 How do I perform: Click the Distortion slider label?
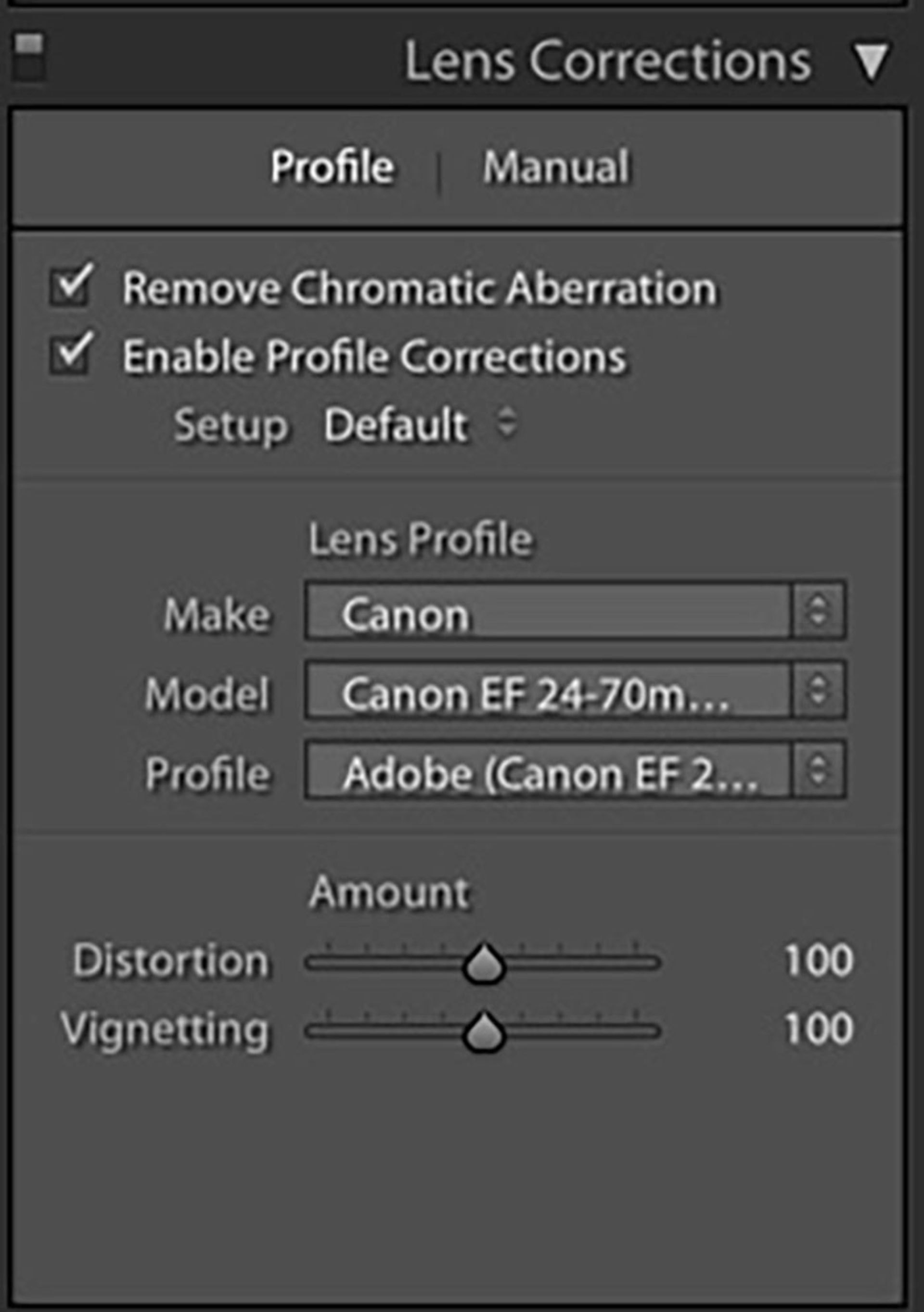[x=170, y=961]
